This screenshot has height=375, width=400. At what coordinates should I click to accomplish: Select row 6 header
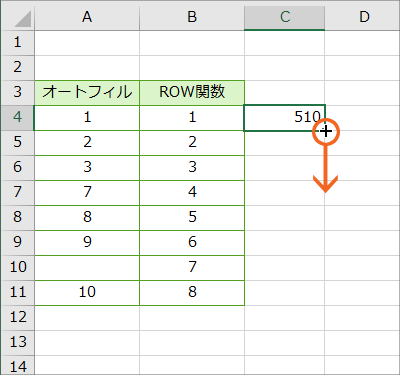point(17,168)
